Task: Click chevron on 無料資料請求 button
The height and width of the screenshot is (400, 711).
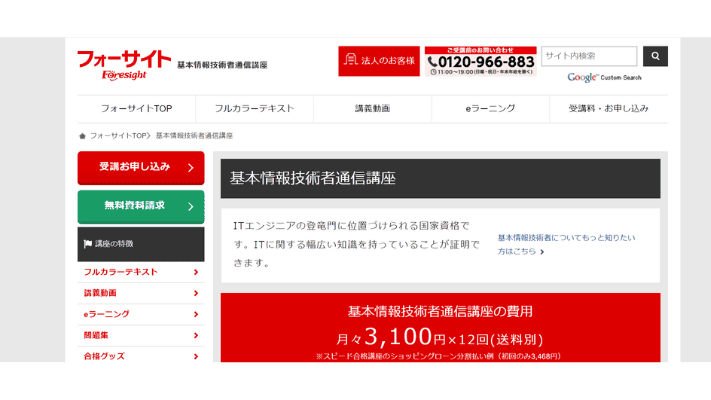Action: [191, 207]
